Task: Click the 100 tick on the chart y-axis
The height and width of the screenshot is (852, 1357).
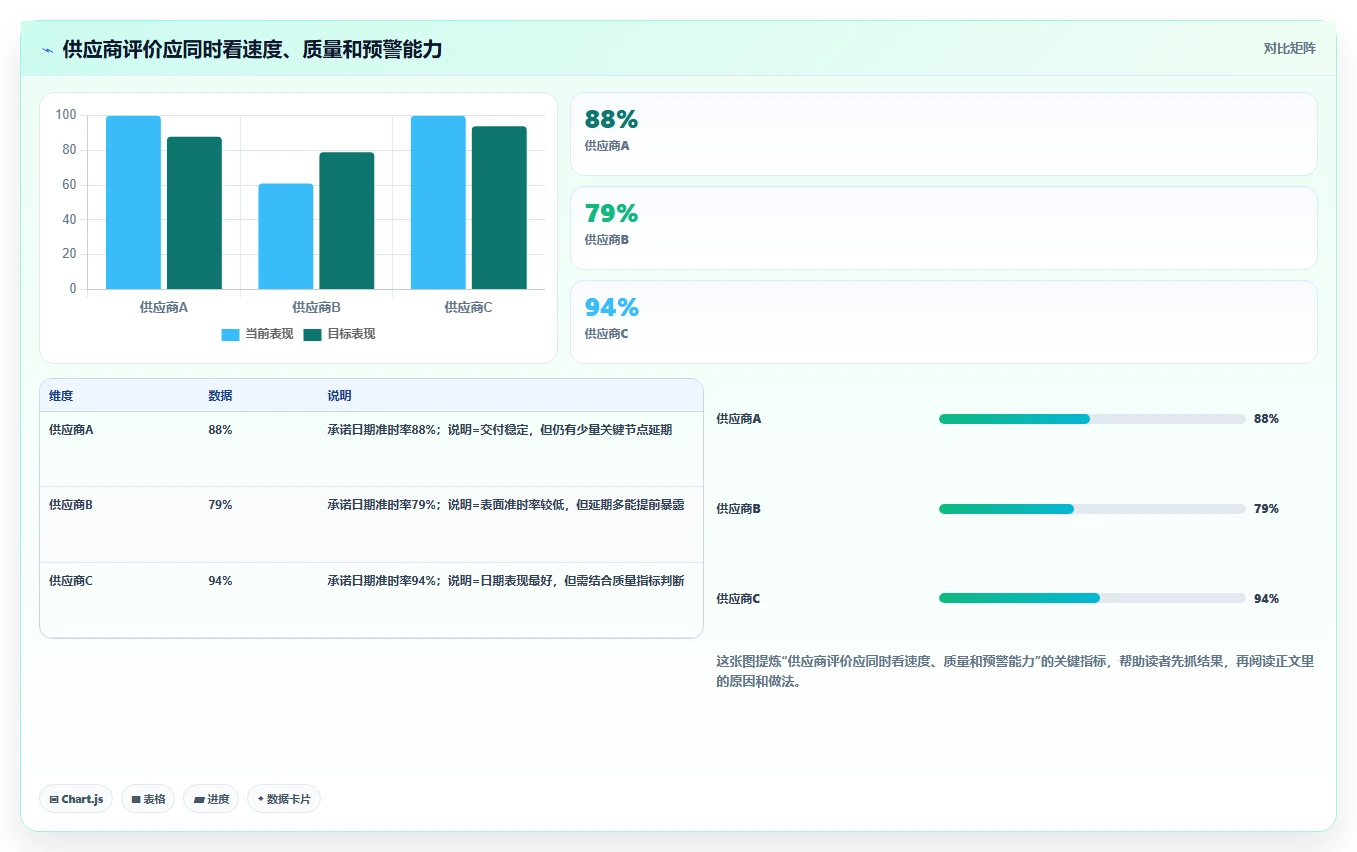Action: click(x=66, y=115)
